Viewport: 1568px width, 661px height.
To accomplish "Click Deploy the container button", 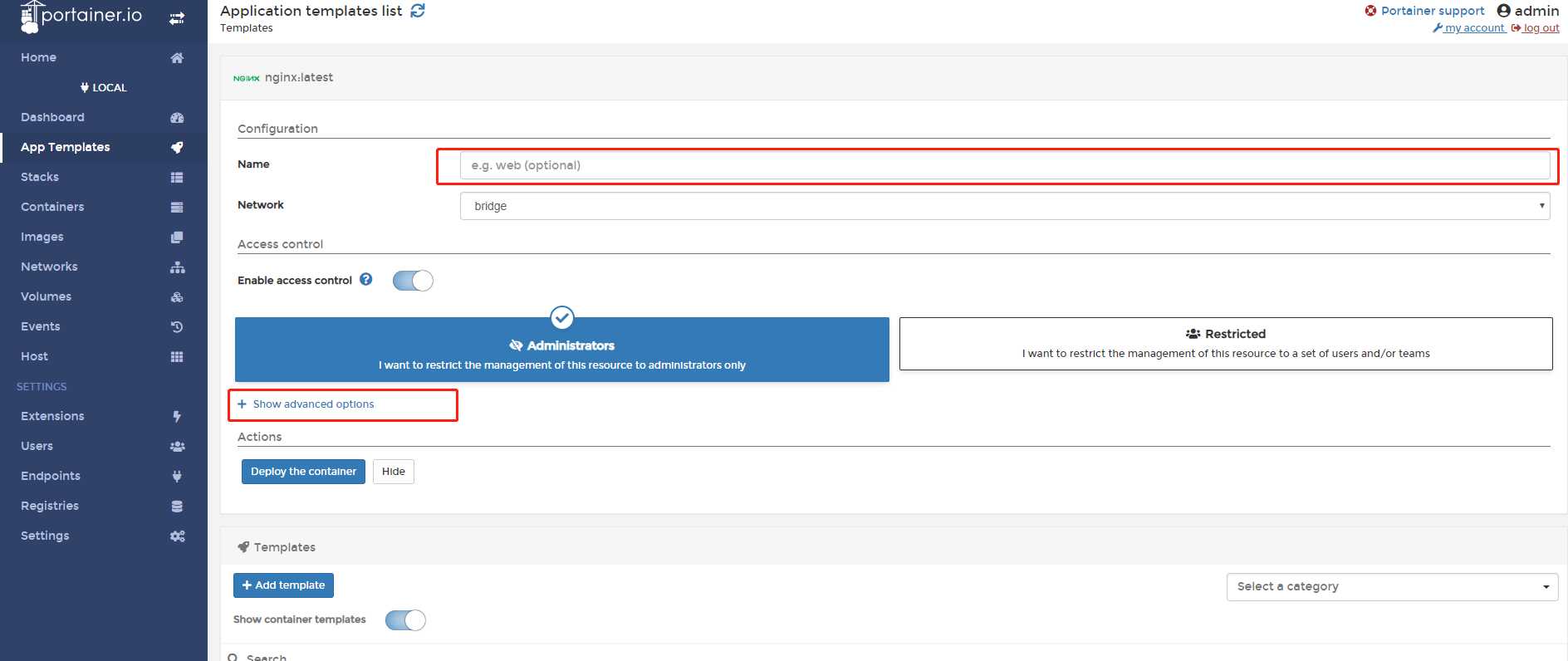I will [x=303, y=472].
